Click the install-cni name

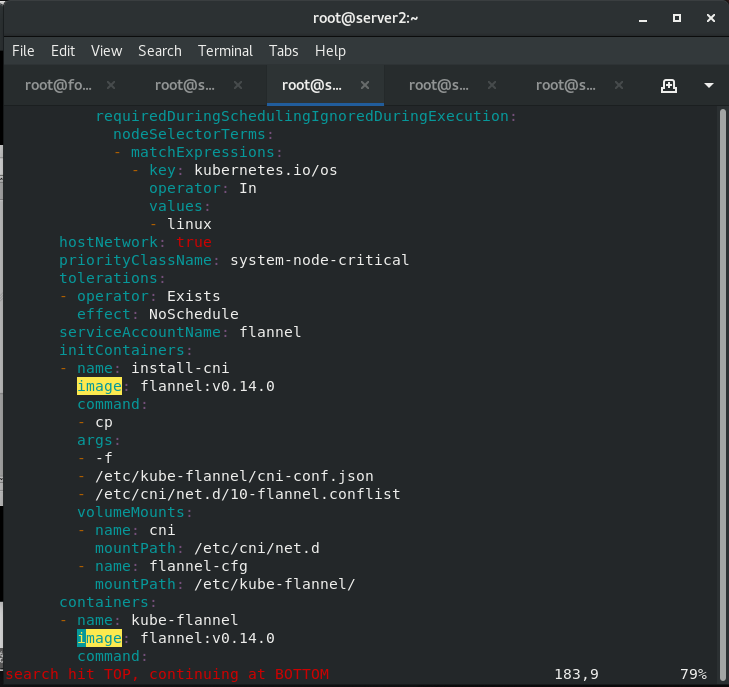coord(180,369)
